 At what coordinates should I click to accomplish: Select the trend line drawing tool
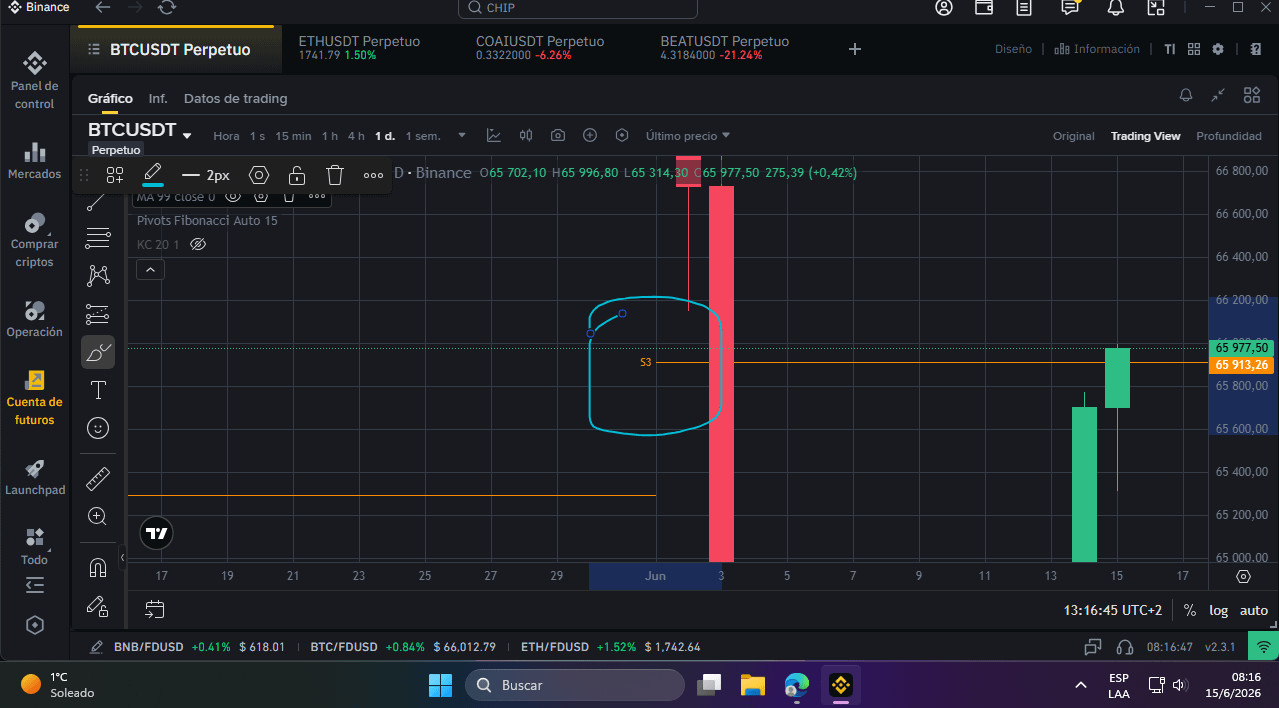97,203
